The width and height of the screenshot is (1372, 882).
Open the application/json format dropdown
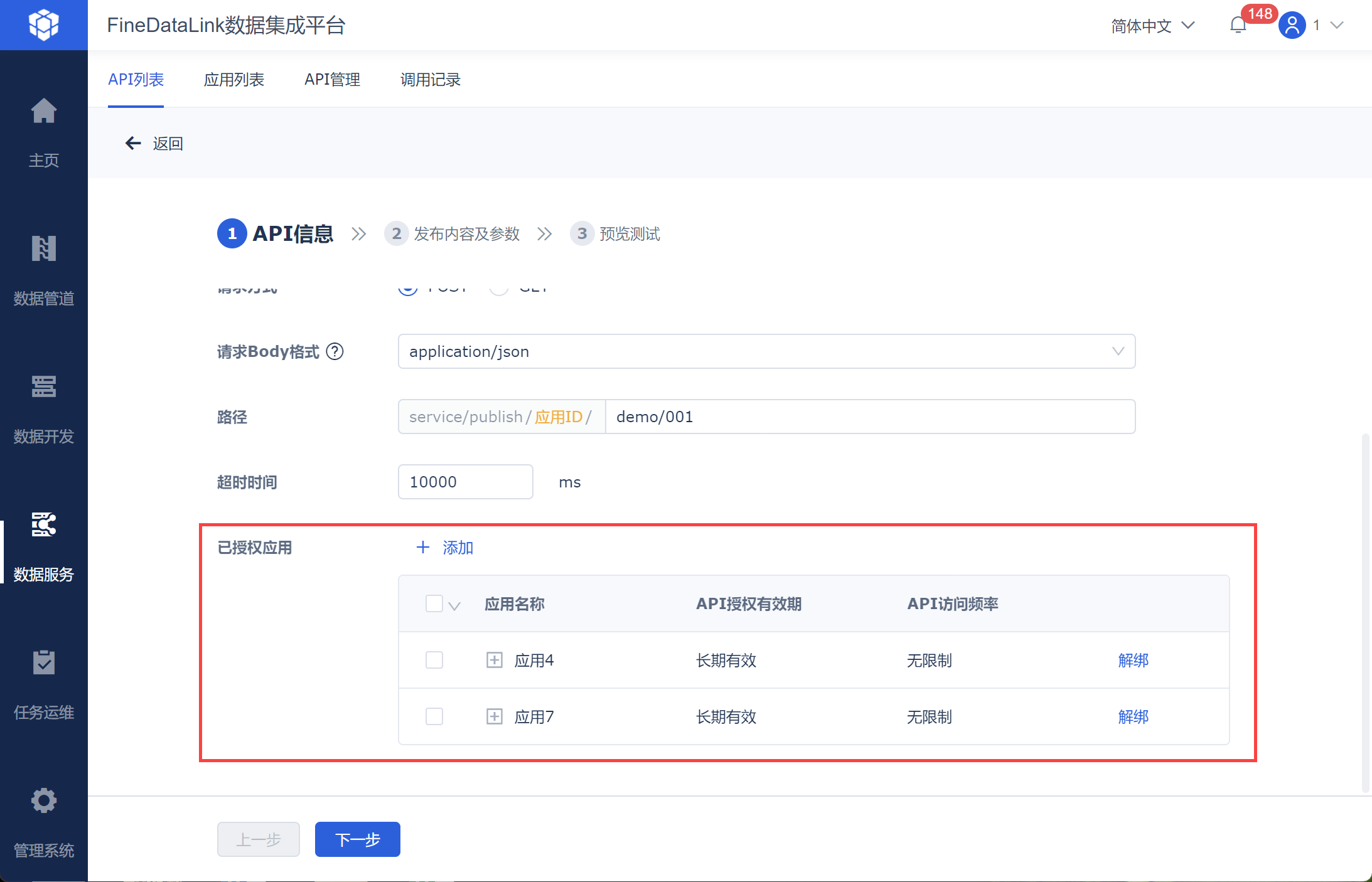[x=766, y=351]
